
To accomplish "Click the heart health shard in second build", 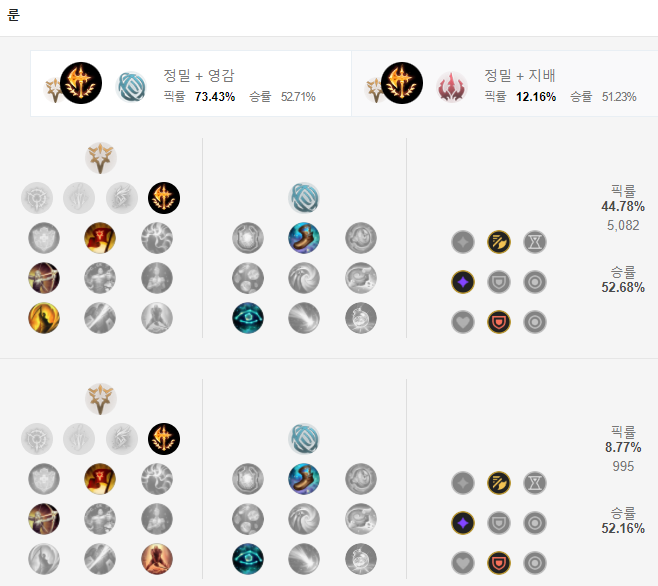I will (463, 563).
